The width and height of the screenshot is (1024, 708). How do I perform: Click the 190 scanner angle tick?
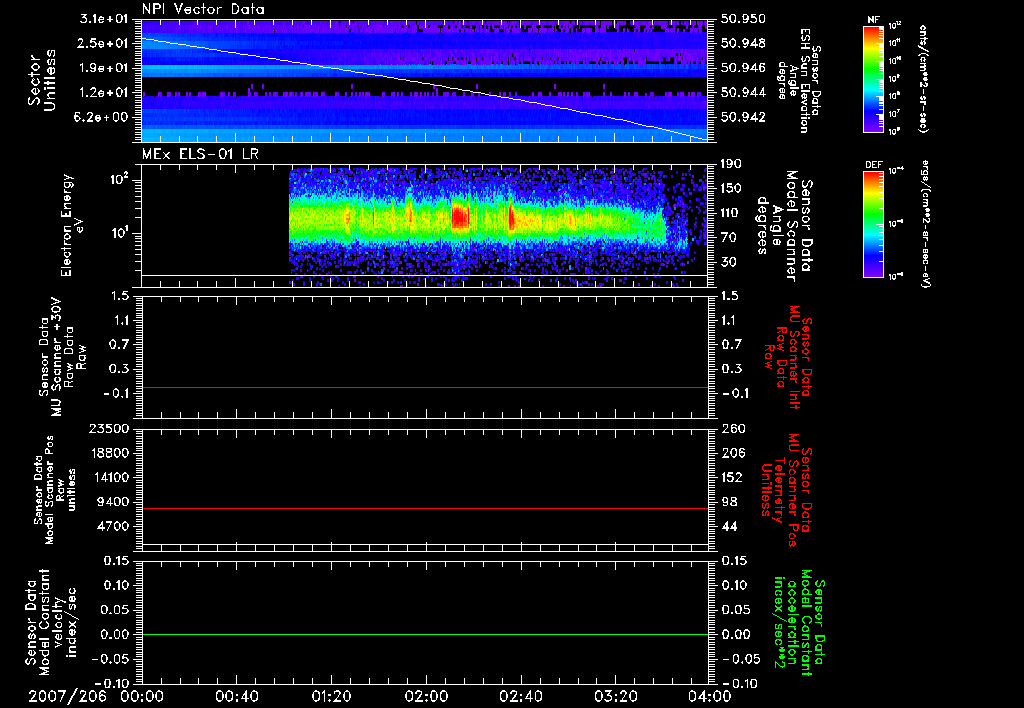tap(732, 164)
